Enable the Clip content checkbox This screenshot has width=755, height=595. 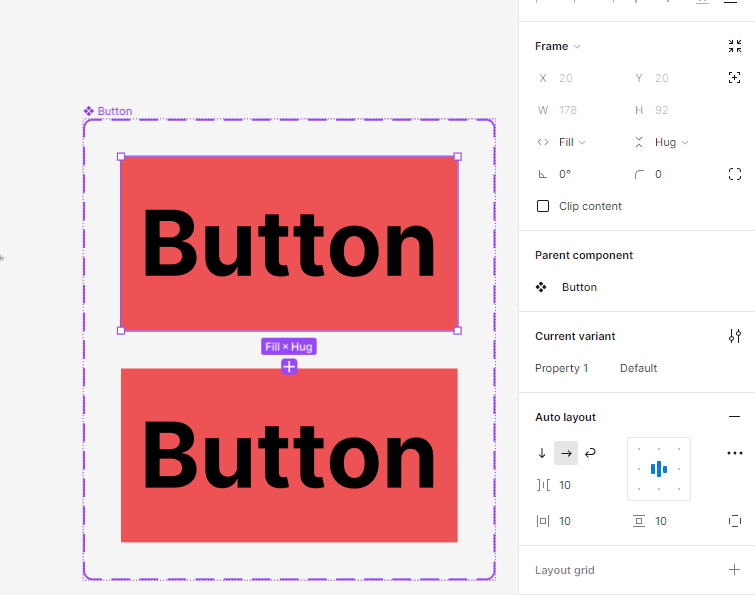click(543, 206)
